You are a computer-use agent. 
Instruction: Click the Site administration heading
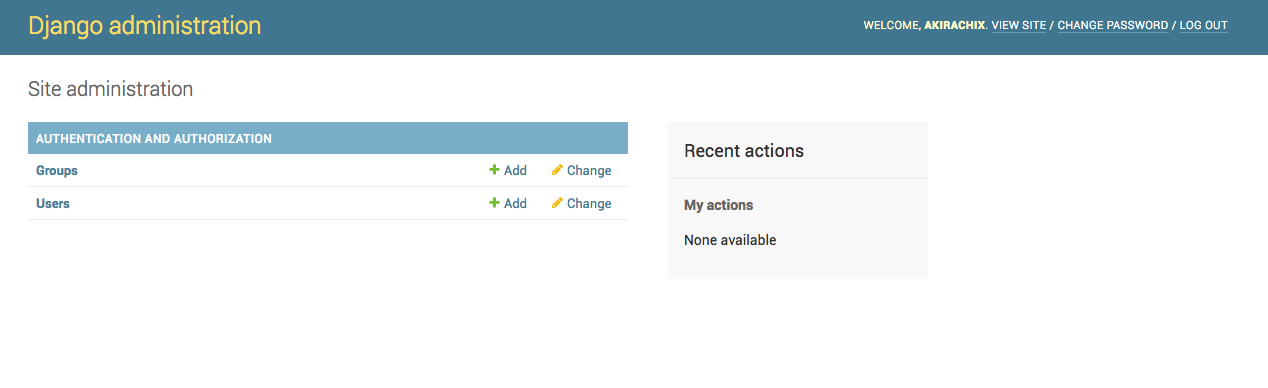coord(111,89)
